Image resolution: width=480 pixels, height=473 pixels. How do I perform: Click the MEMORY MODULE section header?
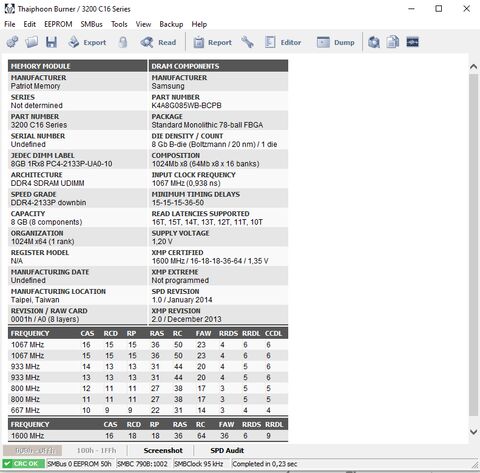pyautogui.click(x=77, y=66)
